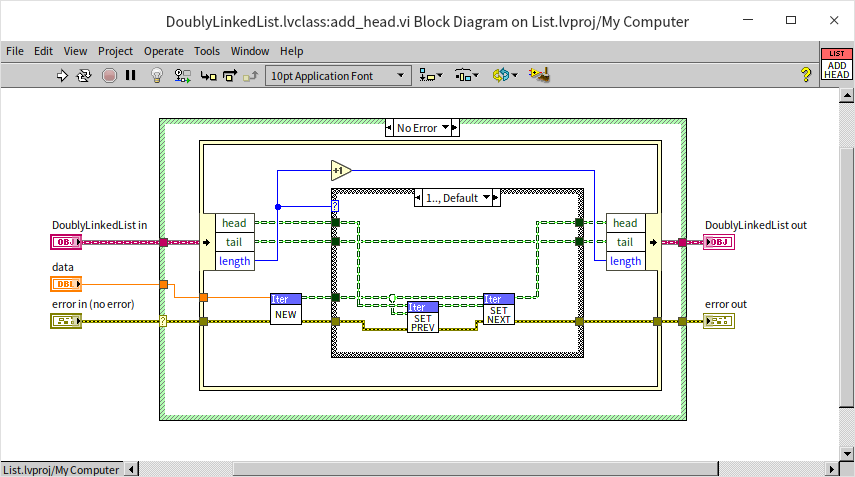Select the Increment (+1) function node
Viewport: 855px width, 477px height.
pos(340,170)
